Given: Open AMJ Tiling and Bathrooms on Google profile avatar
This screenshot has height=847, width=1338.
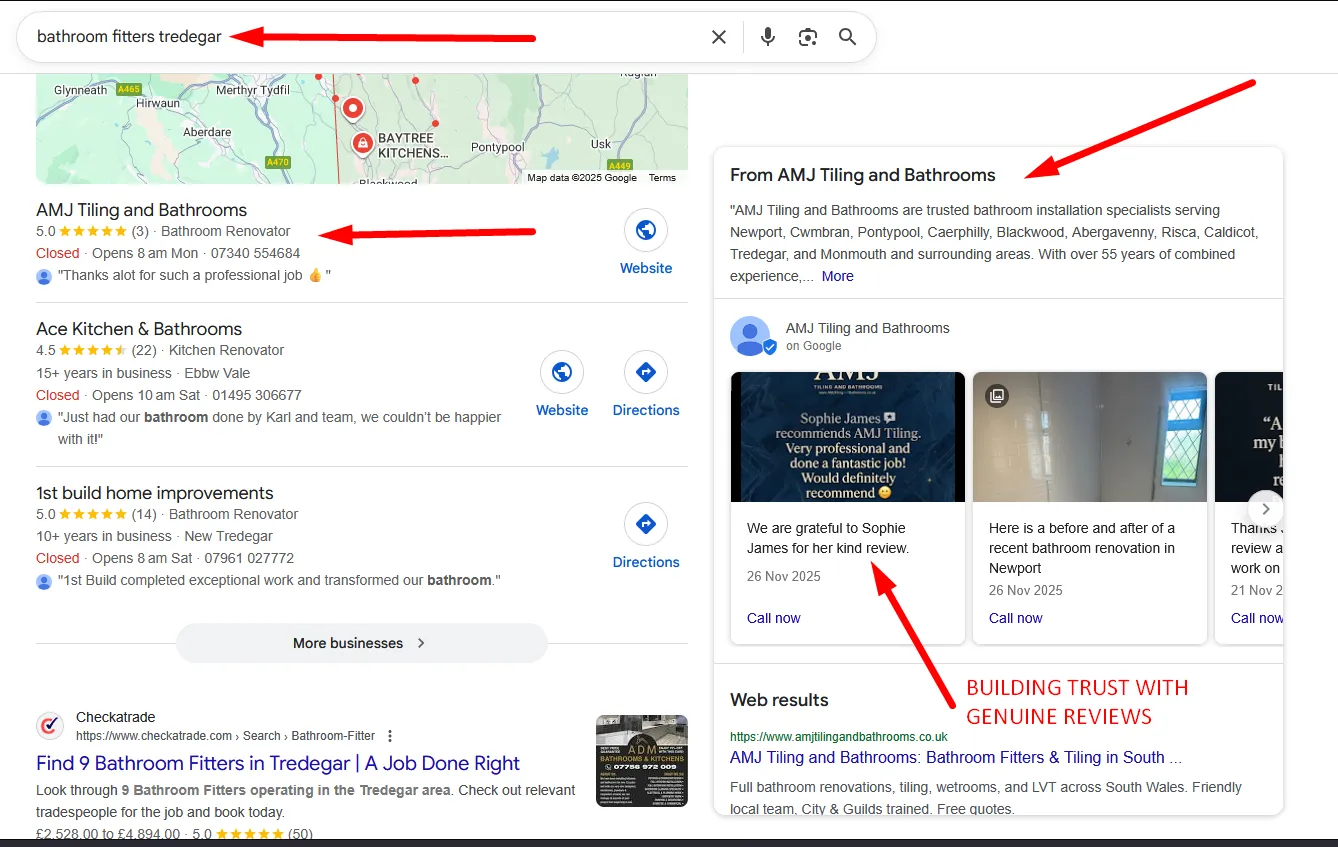Looking at the screenshot, I should [751, 336].
